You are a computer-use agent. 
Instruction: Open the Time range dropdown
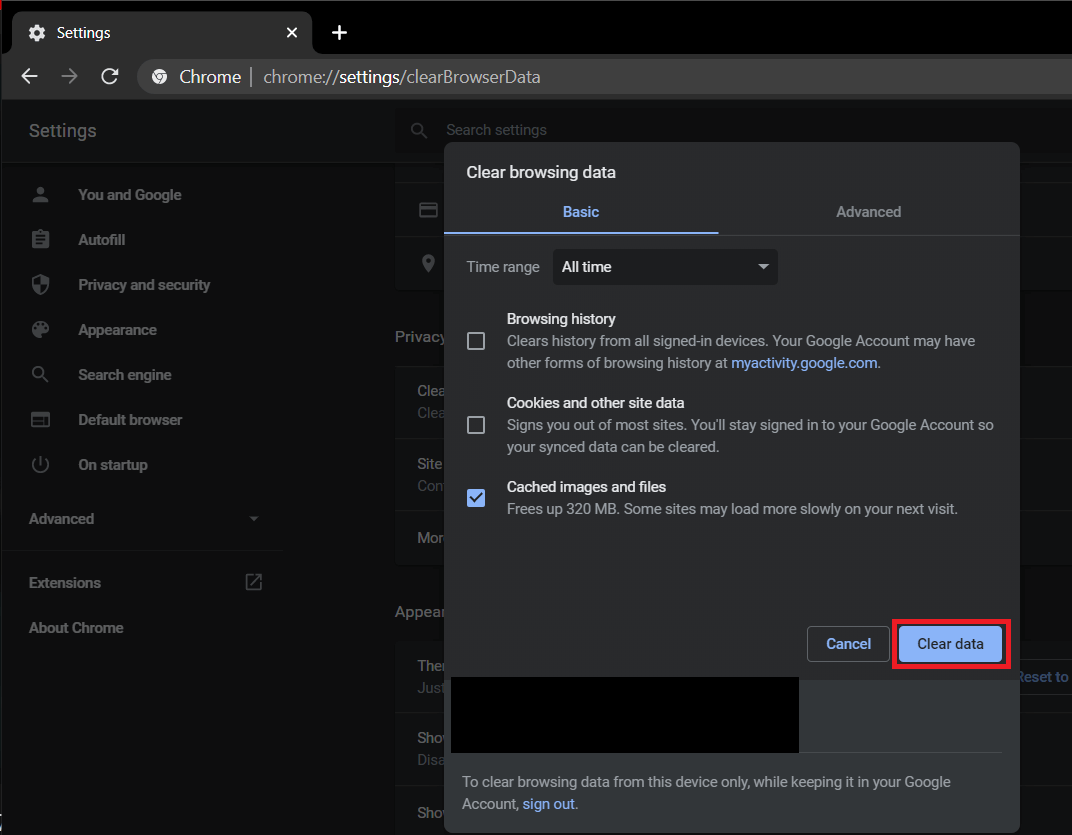[x=665, y=267]
